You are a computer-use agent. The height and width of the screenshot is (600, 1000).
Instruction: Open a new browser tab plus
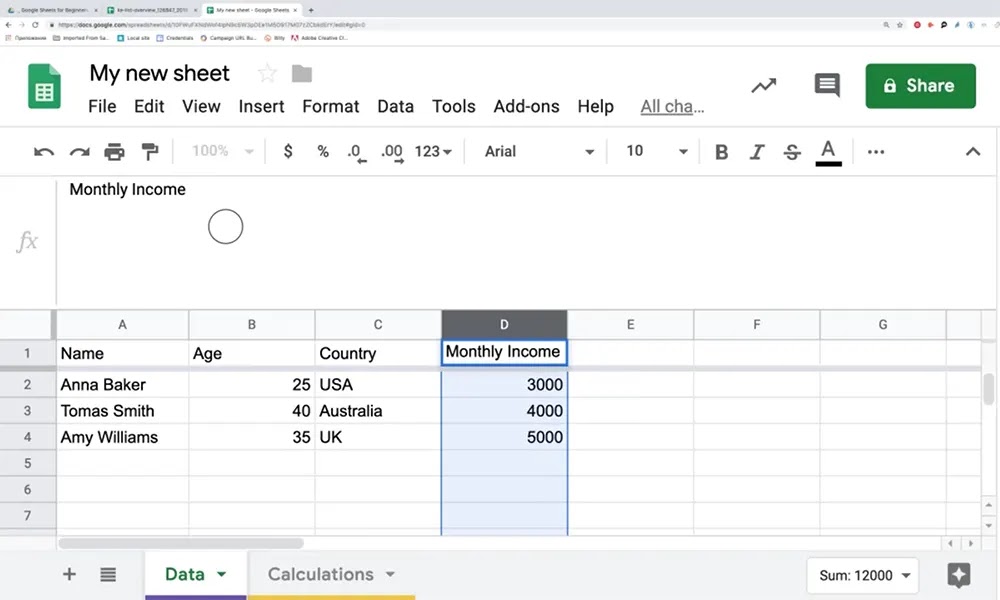click(x=311, y=10)
